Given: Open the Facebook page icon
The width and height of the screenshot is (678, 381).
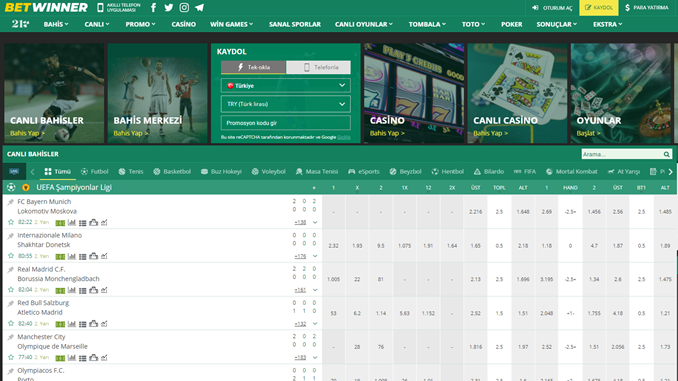Looking at the screenshot, I should [154, 7].
